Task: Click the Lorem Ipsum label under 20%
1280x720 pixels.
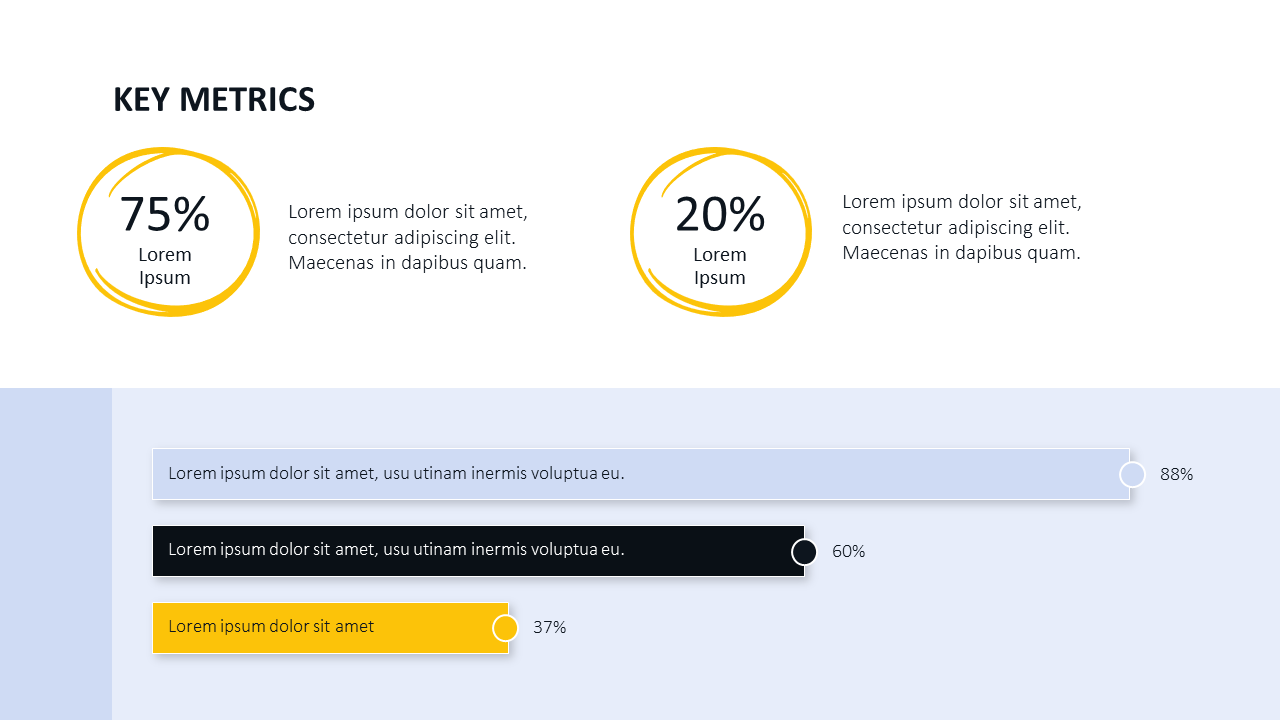Action: [720, 266]
